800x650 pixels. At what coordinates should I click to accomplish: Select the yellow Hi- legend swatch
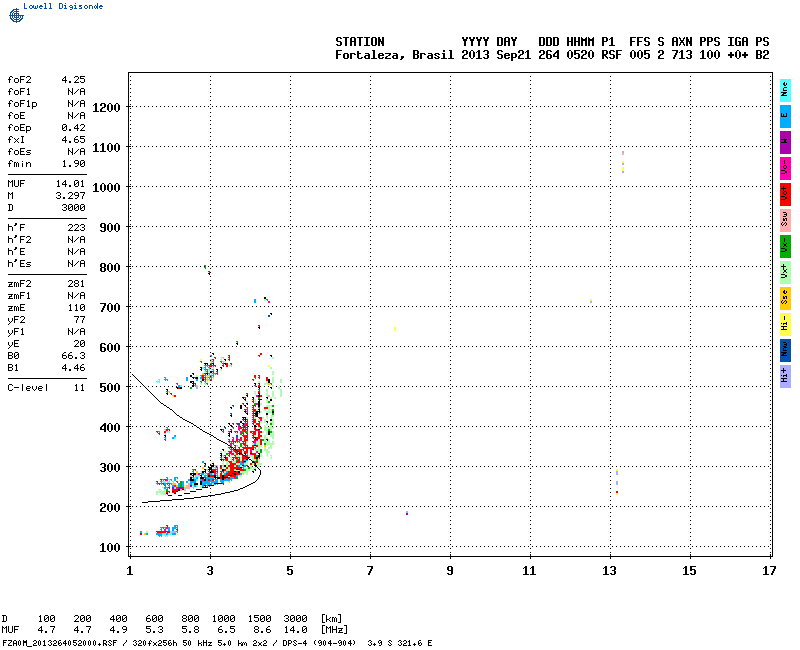pos(785,324)
